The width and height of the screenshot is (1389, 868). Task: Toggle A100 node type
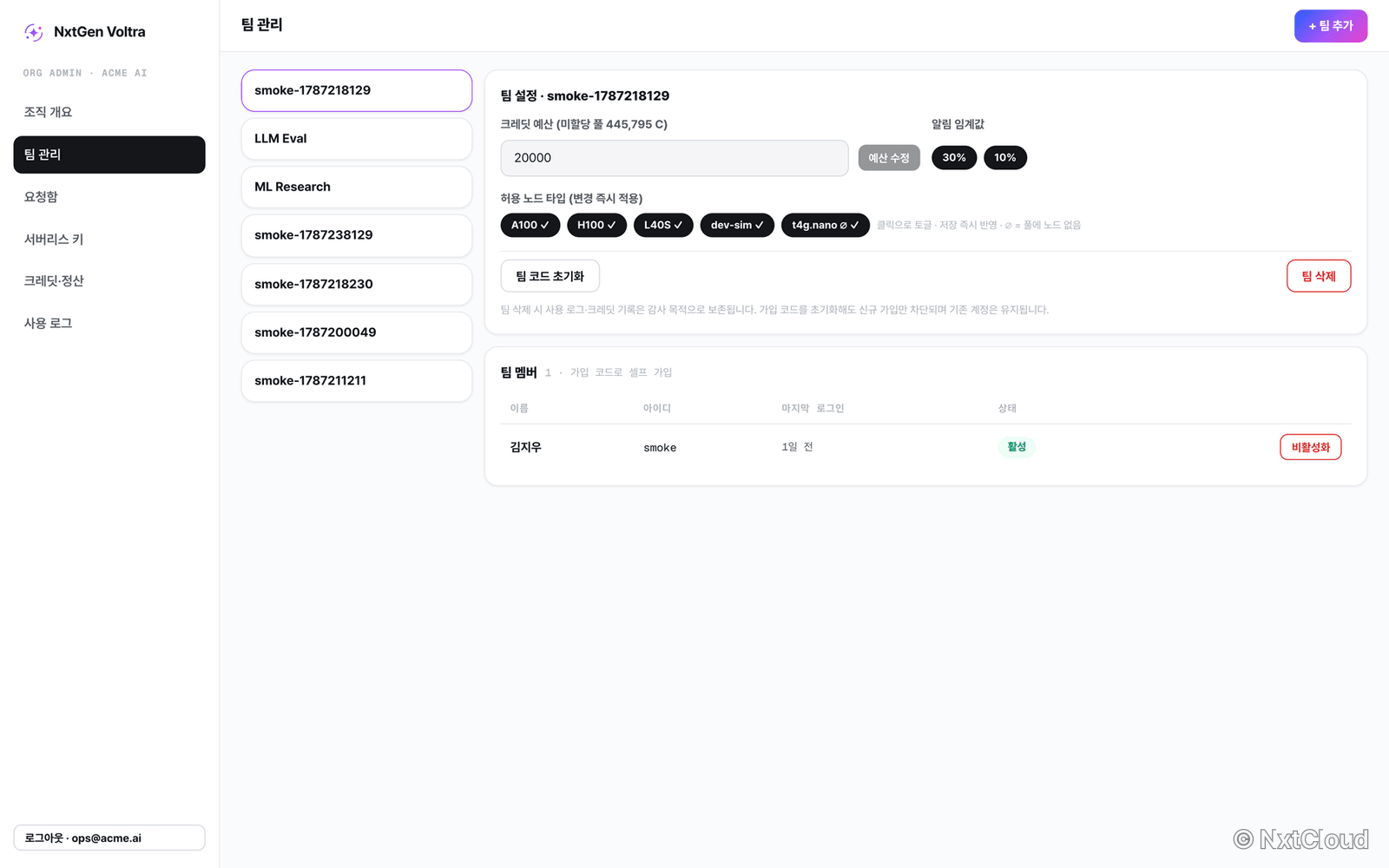tap(530, 225)
